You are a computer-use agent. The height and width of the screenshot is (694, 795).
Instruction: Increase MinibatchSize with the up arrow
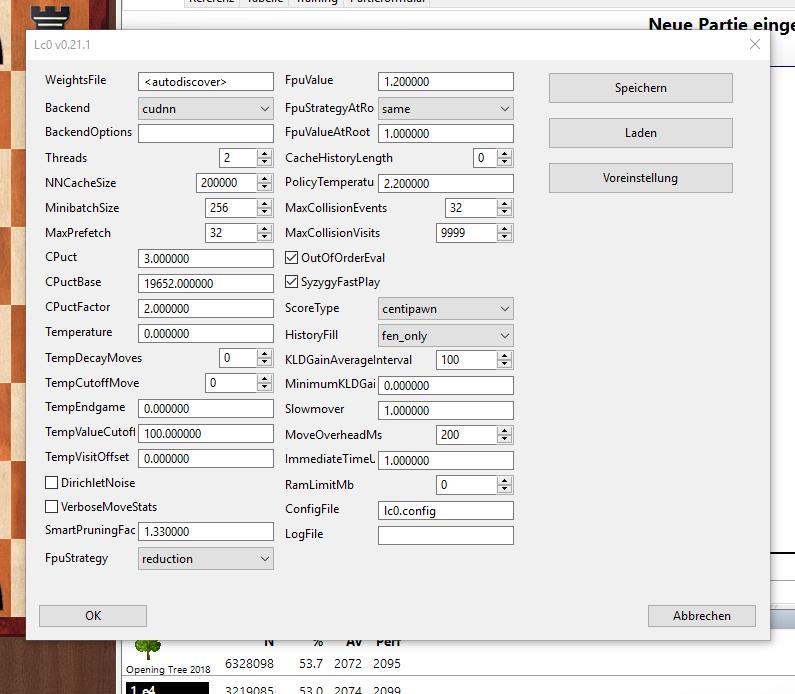click(264, 203)
